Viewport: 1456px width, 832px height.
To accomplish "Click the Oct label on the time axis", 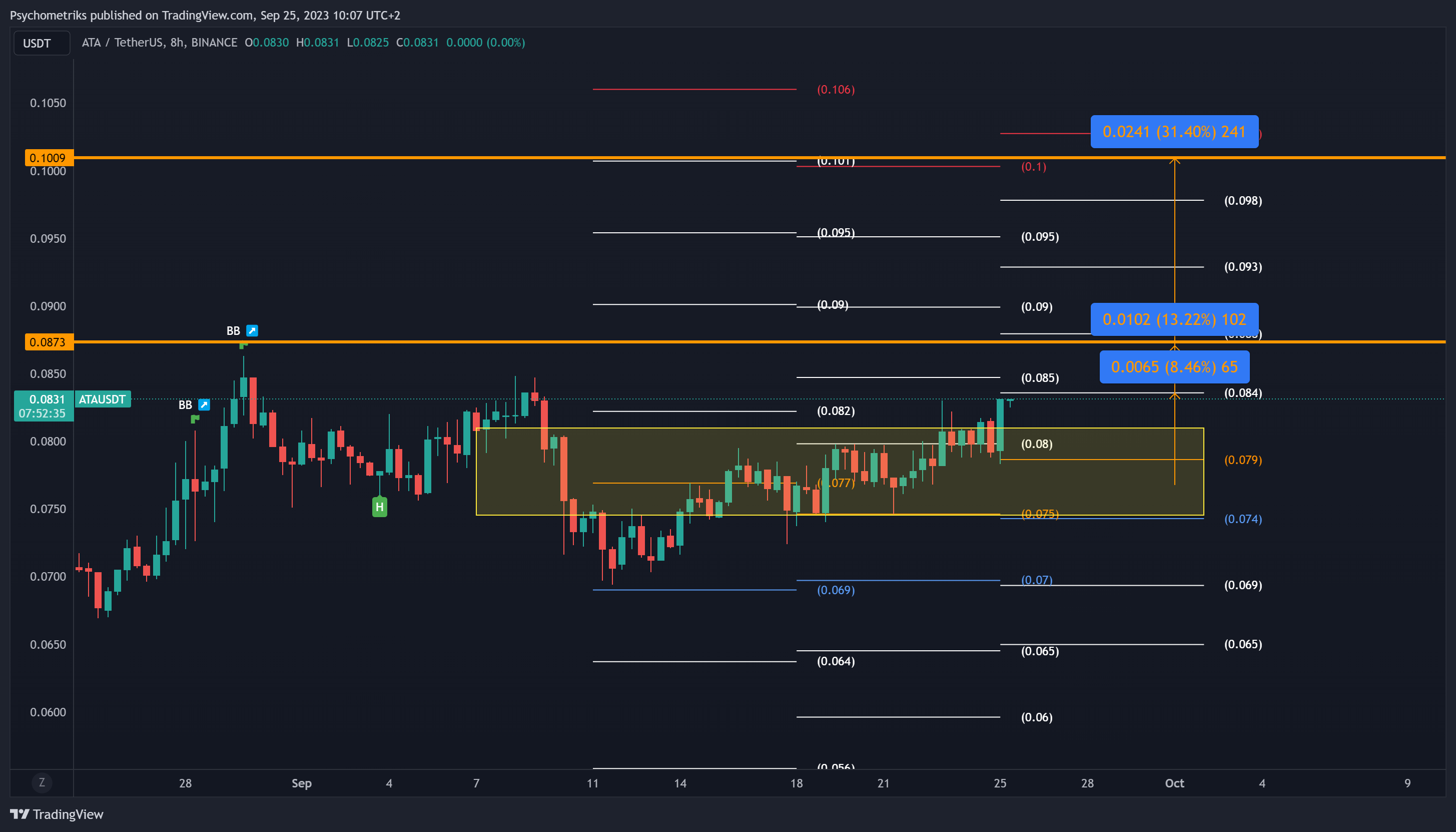I will [1174, 783].
